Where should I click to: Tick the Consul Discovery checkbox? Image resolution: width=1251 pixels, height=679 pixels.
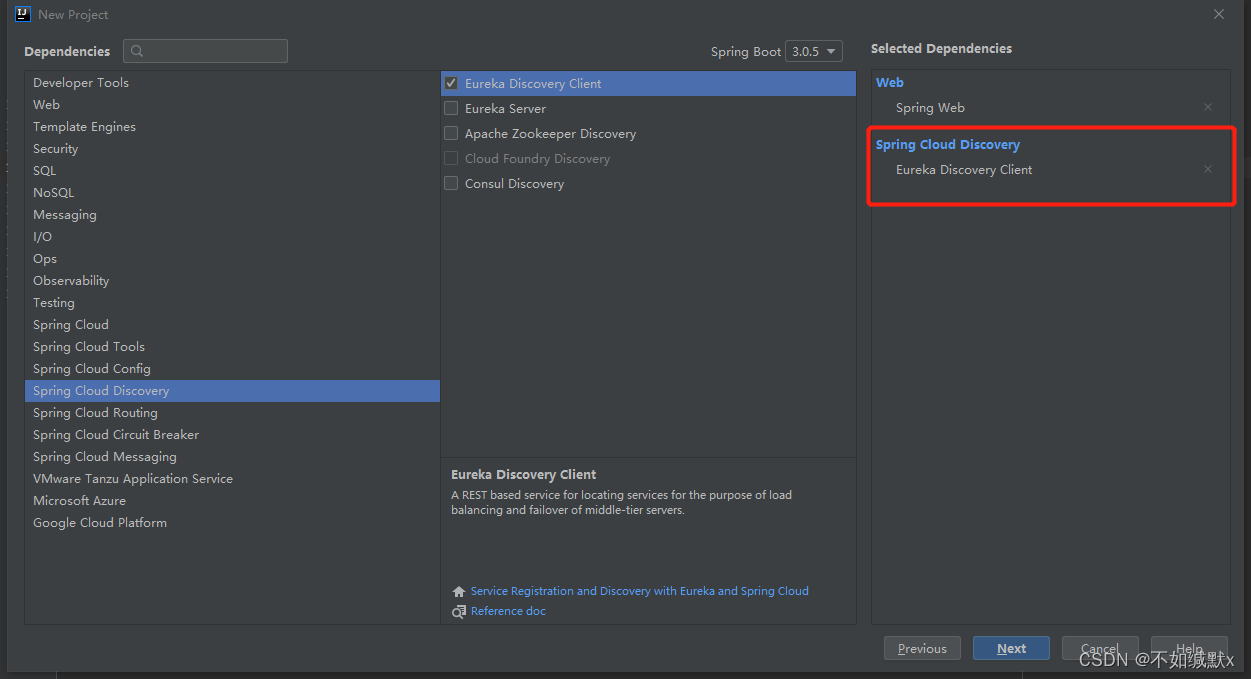(x=451, y=183)
